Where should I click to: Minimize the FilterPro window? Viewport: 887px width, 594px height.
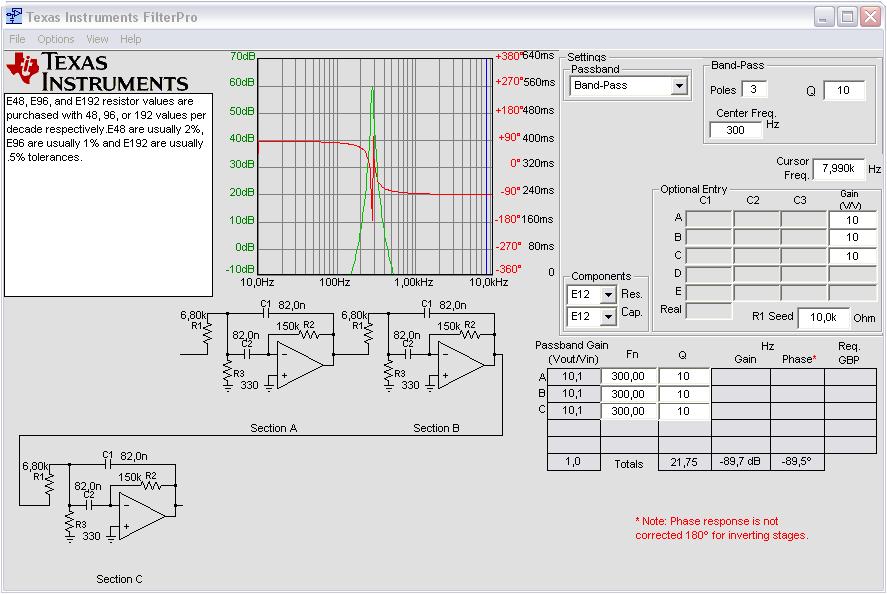824,17
